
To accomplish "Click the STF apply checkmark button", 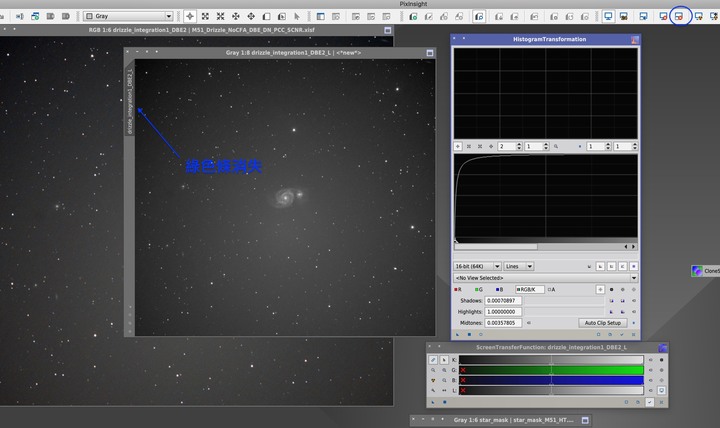I will coord(650,402).
